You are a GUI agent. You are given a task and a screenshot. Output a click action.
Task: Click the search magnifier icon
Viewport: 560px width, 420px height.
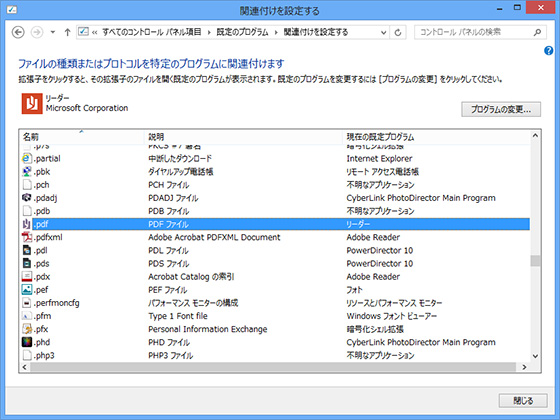pos(537,32)
